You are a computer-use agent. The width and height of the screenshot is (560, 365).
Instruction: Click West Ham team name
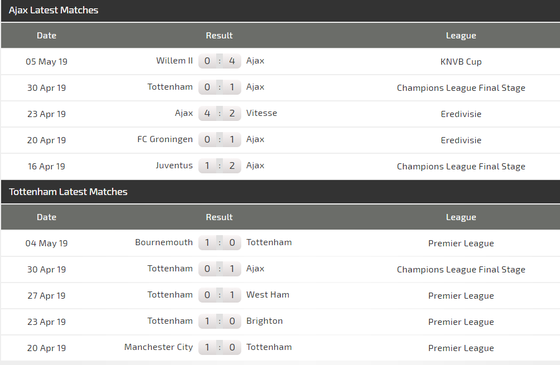tap(268, 295)
